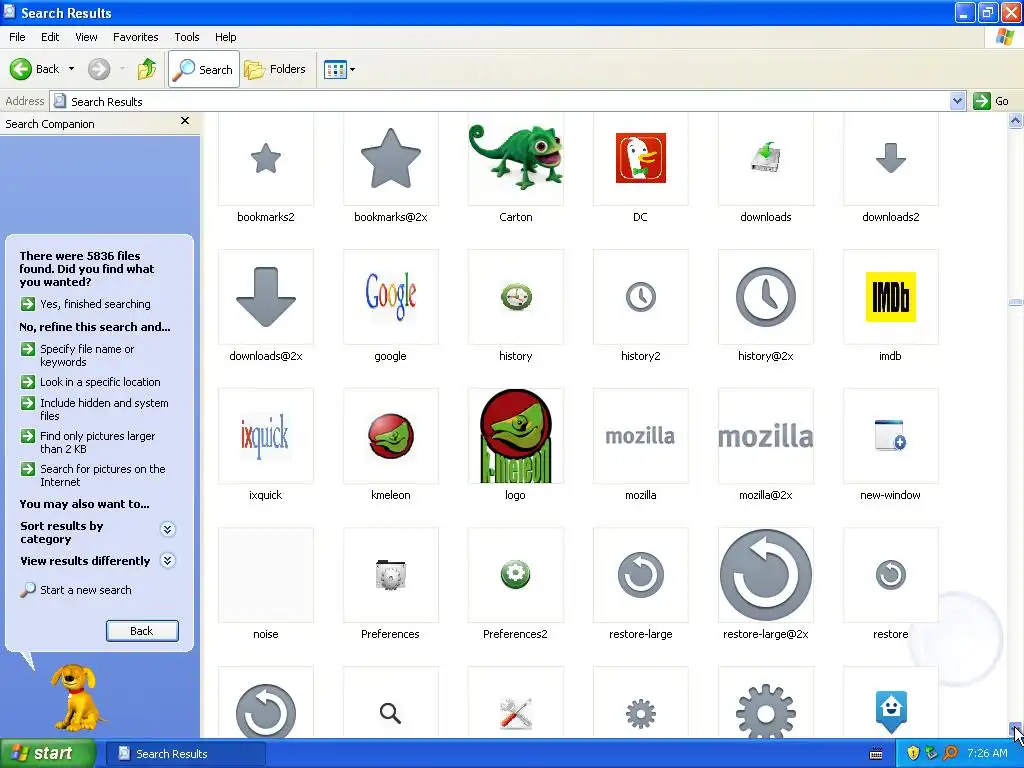Choose Find only pictures larger than 2 KB
Viewport: 1024px width, 768px height.
(x=88, y=442)
